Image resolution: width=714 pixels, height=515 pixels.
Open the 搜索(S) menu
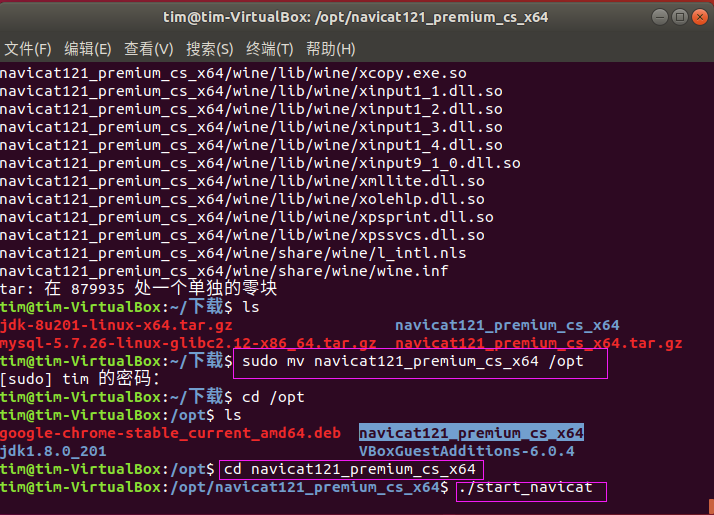tap(209, 49)
